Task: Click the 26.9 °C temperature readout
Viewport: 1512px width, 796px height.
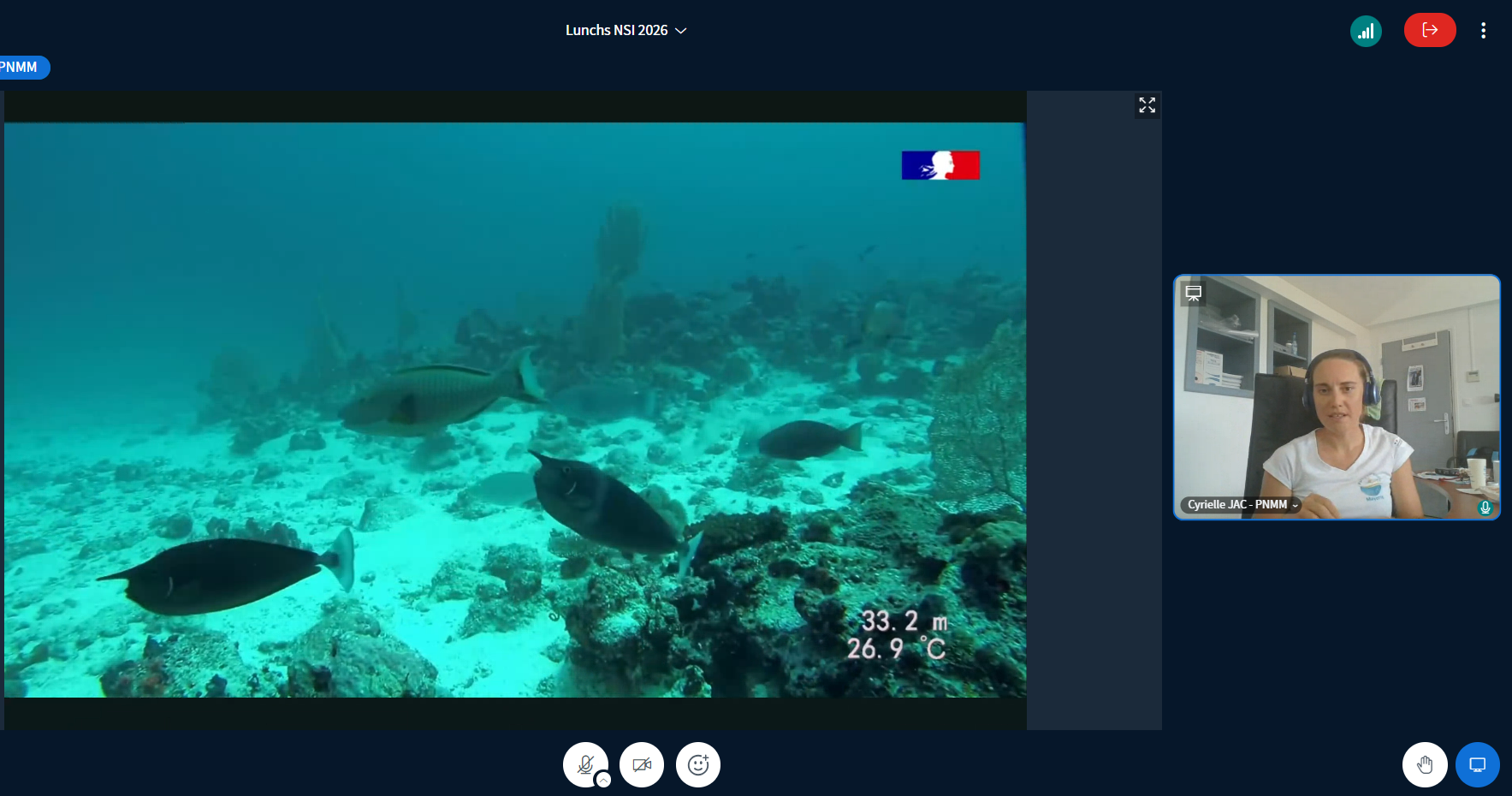Action: click(x=895, y=650)
